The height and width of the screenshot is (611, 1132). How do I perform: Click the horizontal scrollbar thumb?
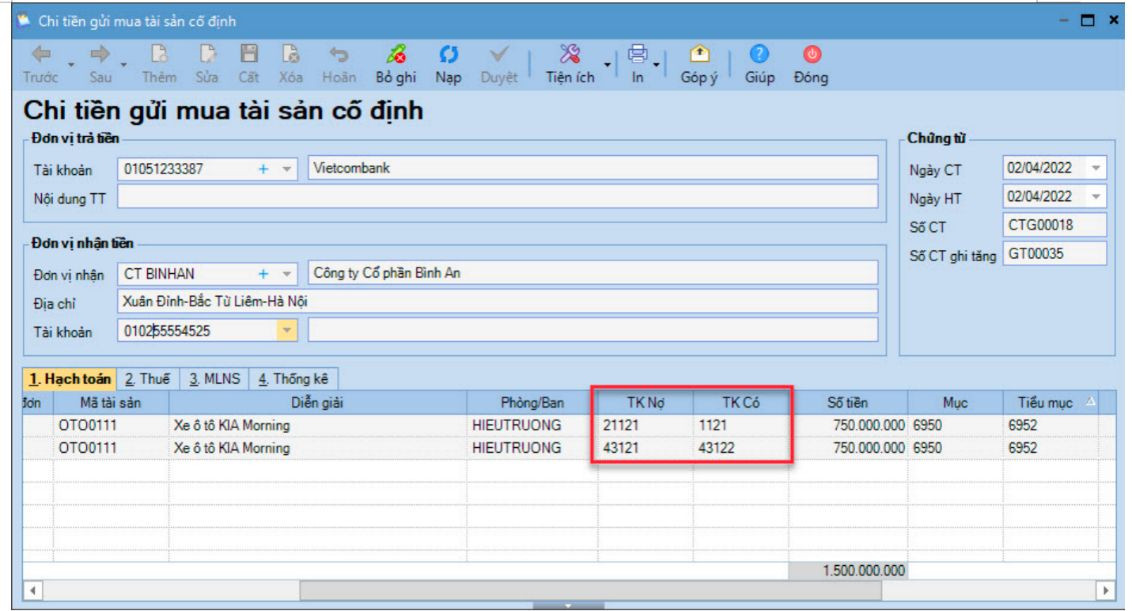click(x=591, y=591)
